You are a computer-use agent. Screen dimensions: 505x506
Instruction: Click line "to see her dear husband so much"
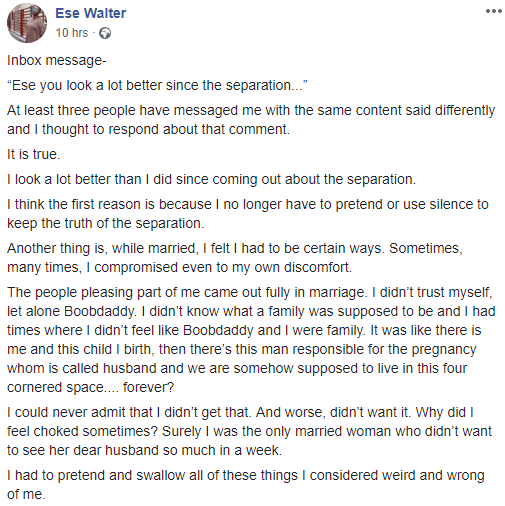[144, 450]
